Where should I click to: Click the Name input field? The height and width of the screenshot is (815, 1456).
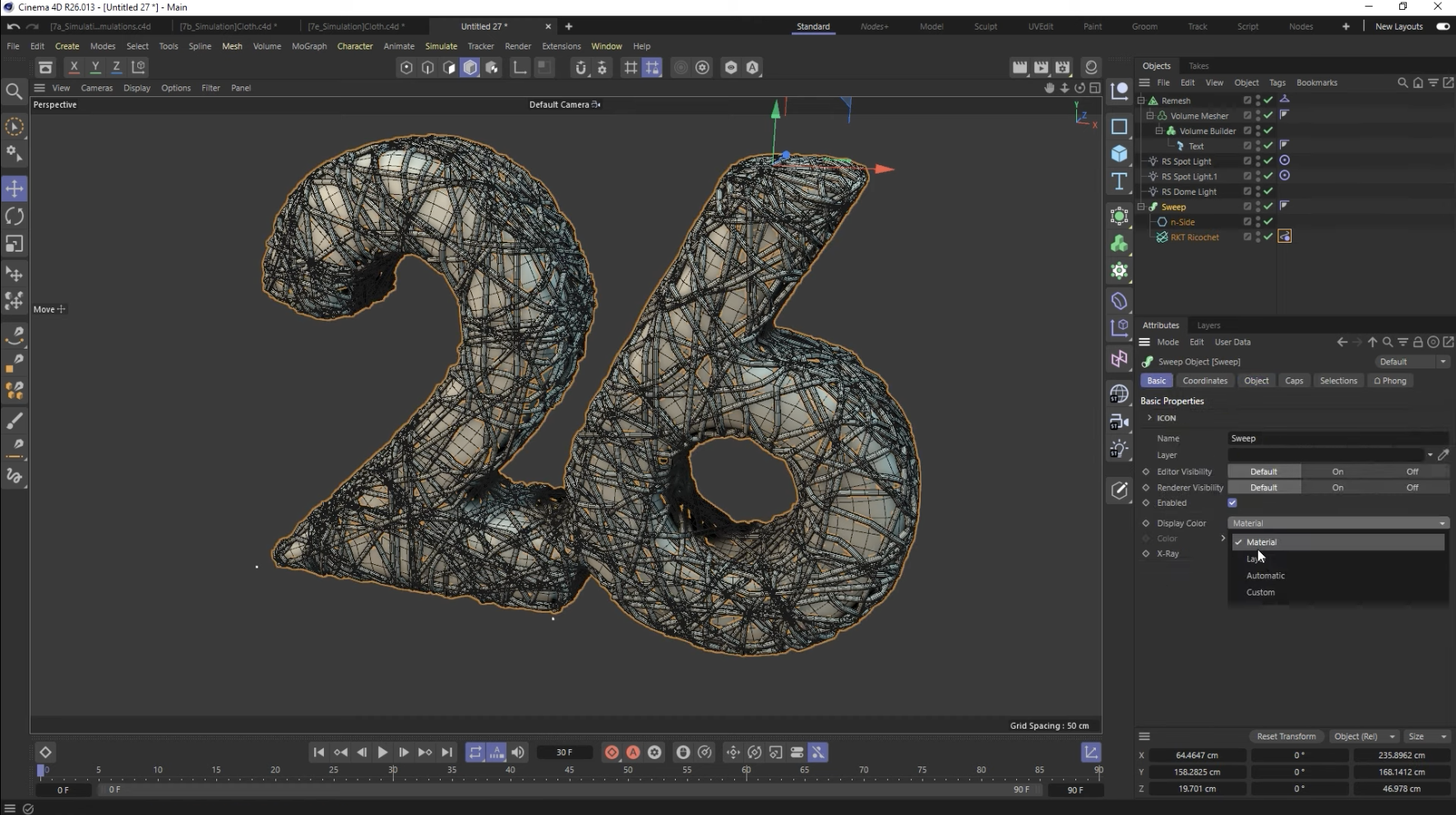(x=1336, y=438)
